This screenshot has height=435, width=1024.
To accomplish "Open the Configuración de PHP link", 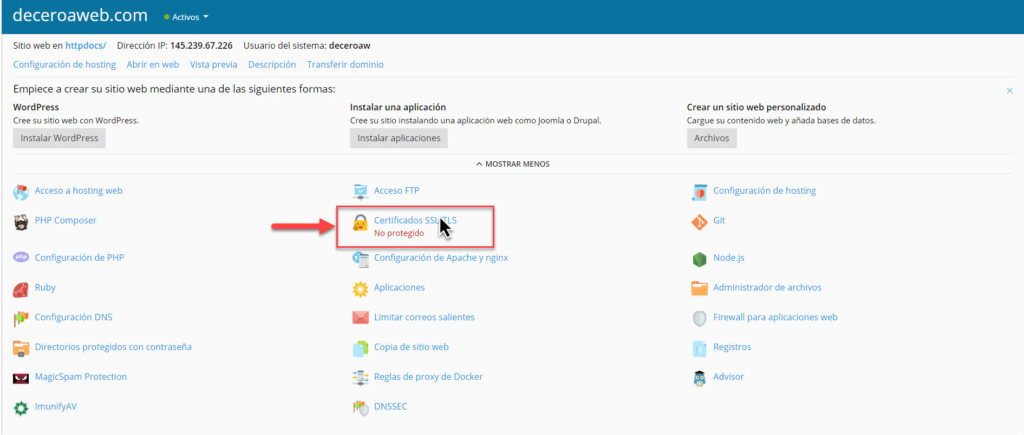I will coord(79,257).
